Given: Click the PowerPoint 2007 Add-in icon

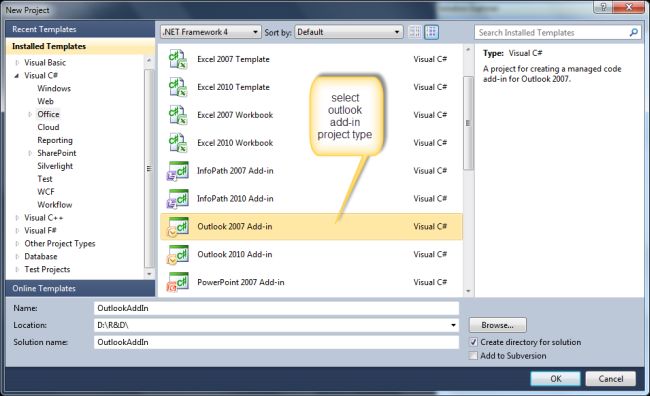Looking at the screenshot, I should (178, 282).
